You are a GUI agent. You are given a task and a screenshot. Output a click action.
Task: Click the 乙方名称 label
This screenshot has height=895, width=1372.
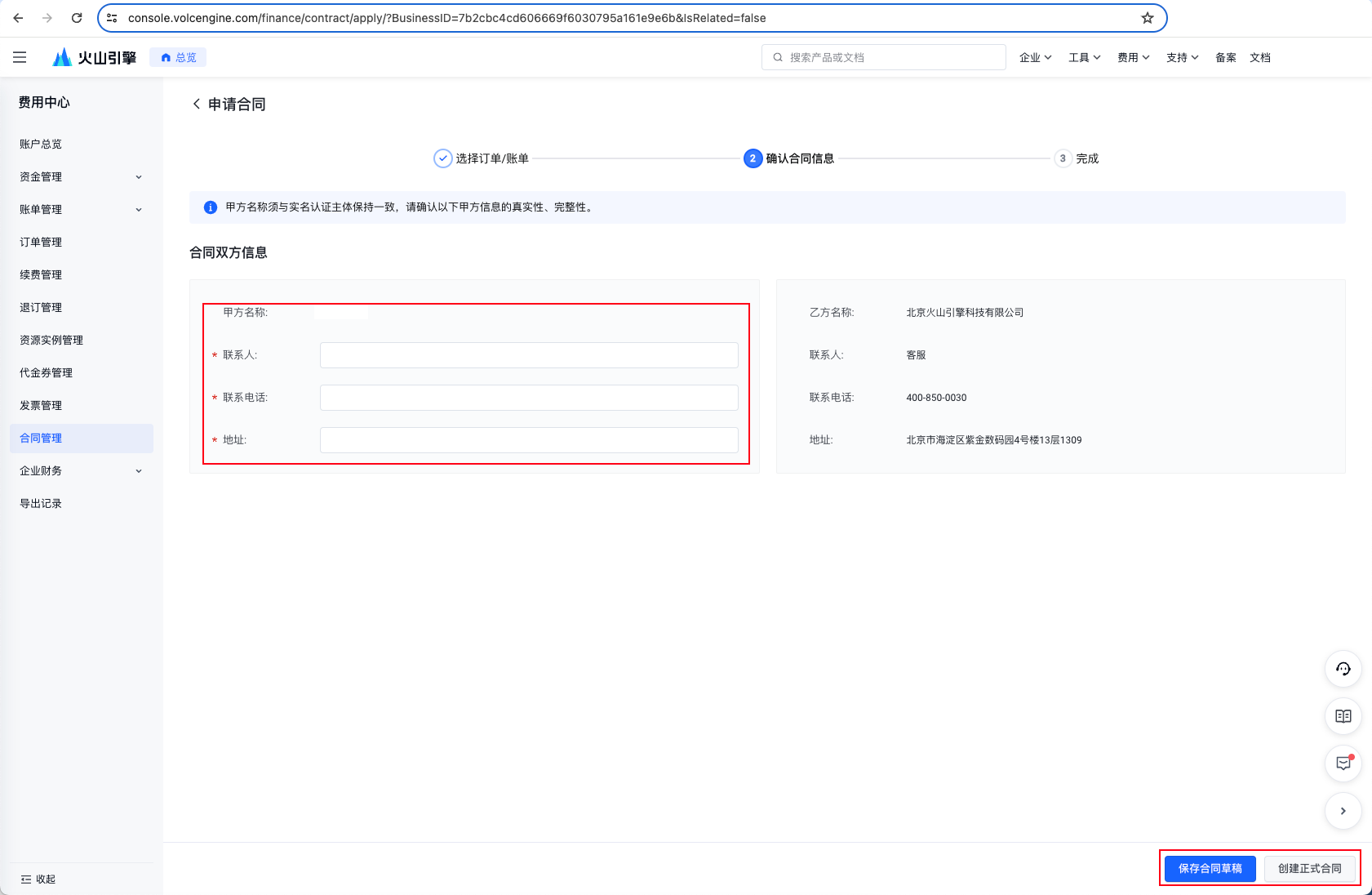coord(832,313)
